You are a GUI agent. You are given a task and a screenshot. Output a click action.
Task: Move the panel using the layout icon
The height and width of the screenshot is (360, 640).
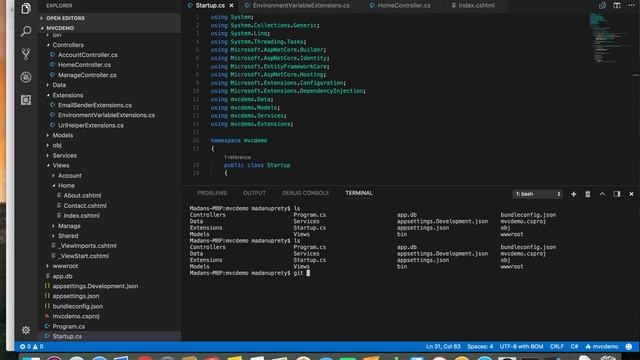tap(617, 194)
